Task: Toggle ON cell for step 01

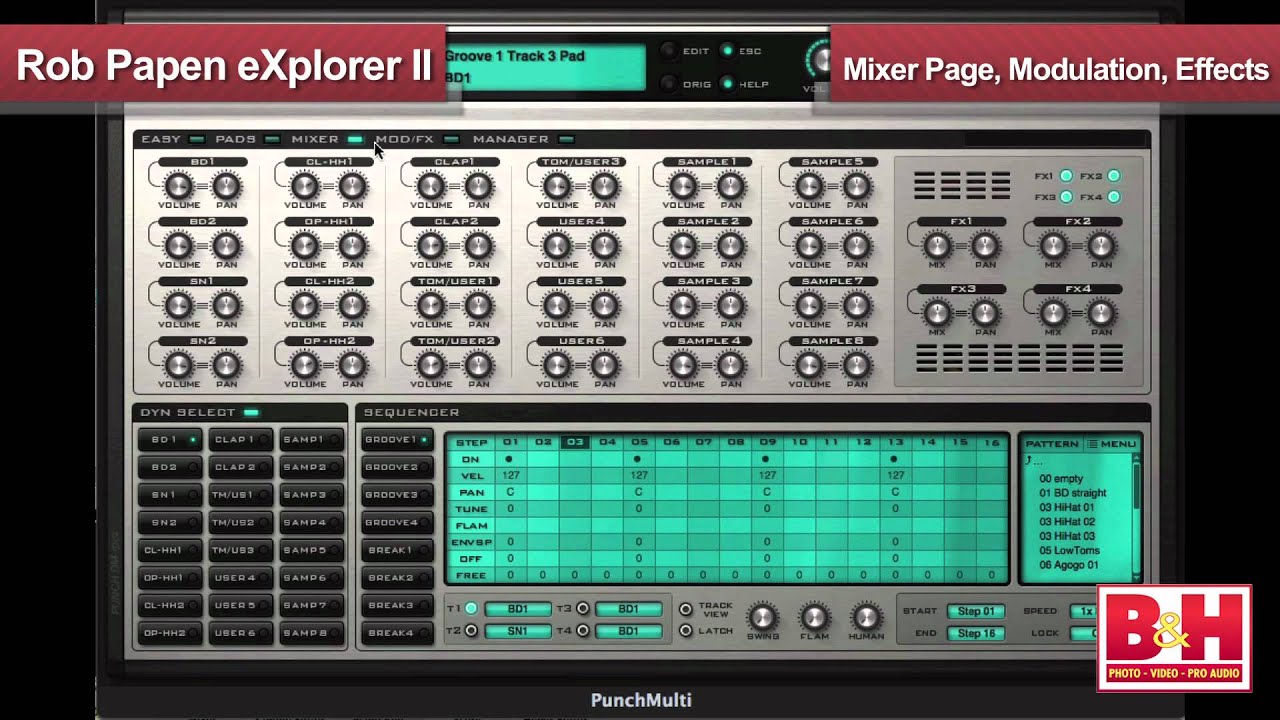Action: pos(510,459)
